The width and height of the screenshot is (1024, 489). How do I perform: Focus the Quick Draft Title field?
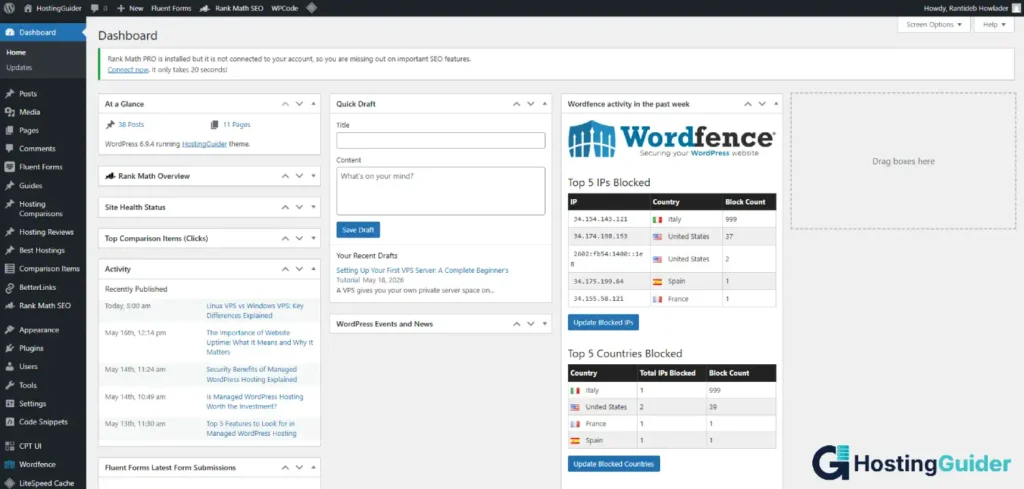441,140
